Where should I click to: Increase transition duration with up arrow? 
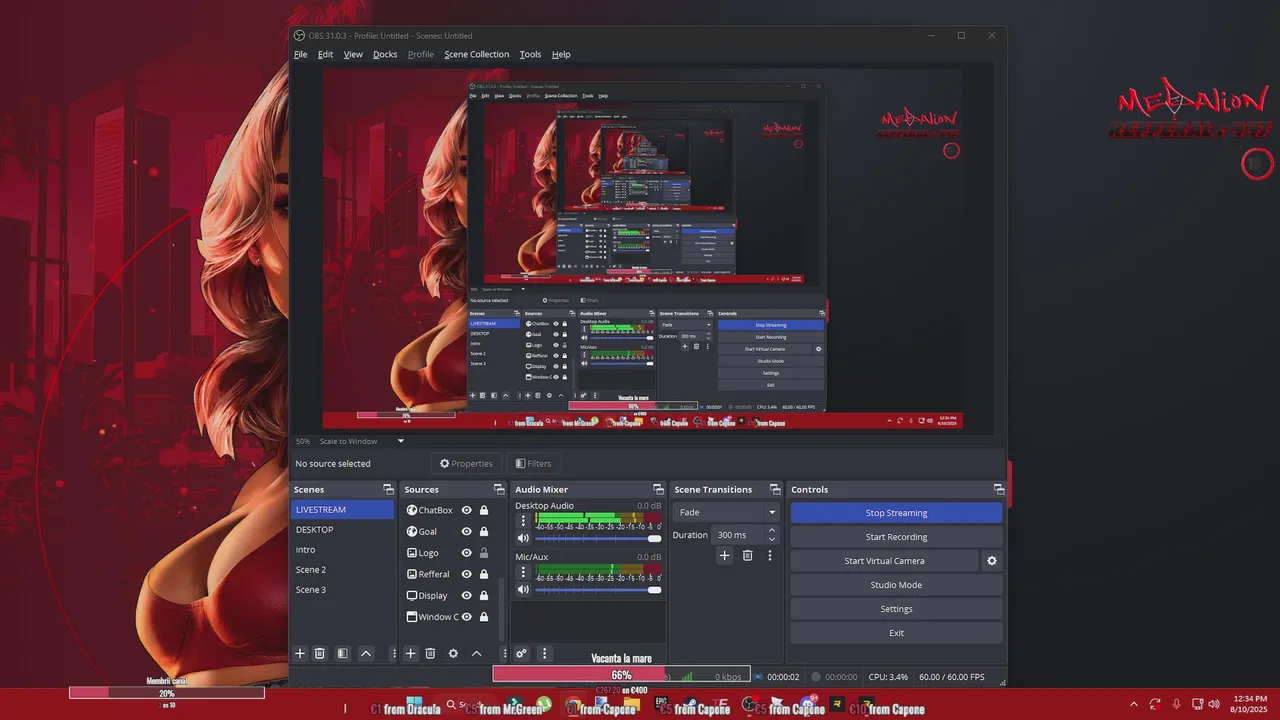click(x=771, y=531)
